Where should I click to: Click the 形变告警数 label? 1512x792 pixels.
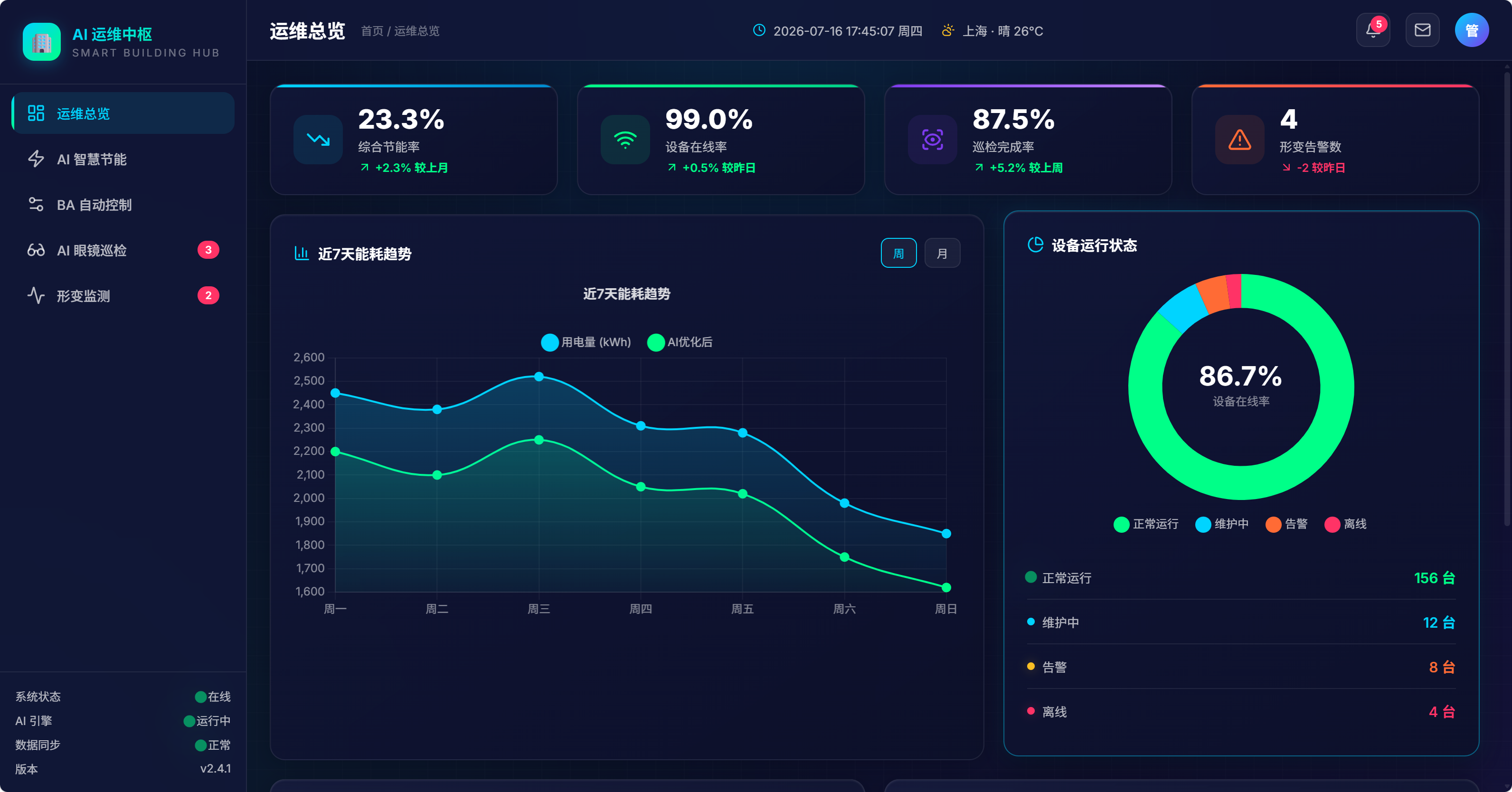click(x=1310, y=147)
